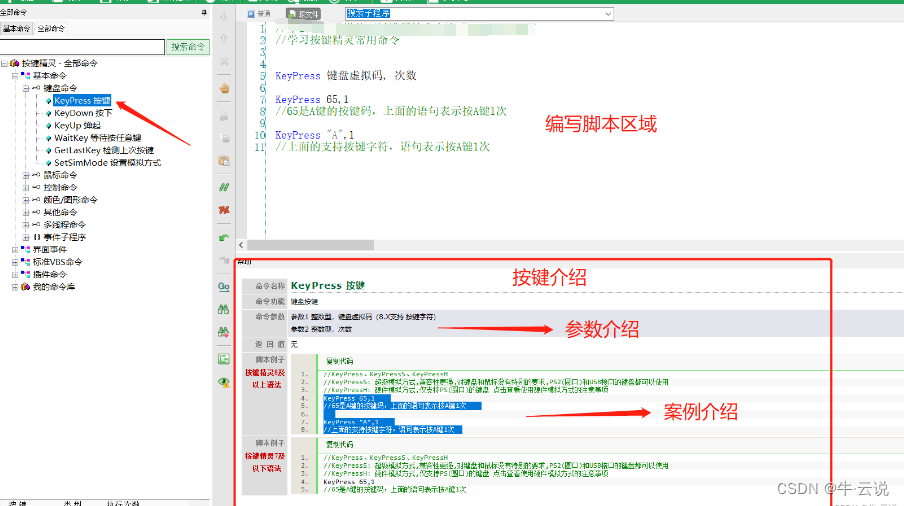The height and width of the screenshot is (506, 904).
Task: Click the gray redo arrow icon
Action: point(224,260)
